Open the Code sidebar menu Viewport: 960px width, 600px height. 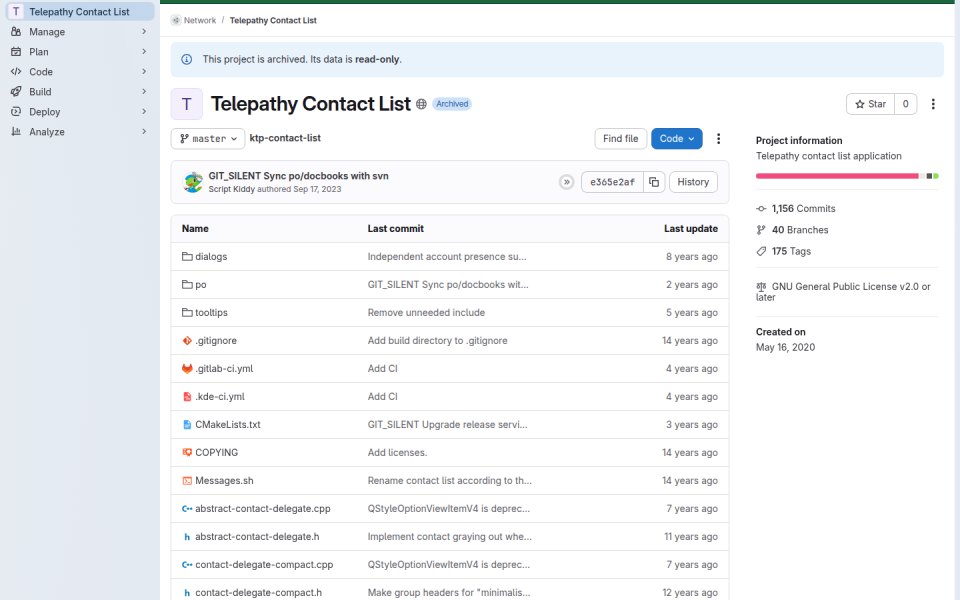pyautogui.click(x=80, y=72)
